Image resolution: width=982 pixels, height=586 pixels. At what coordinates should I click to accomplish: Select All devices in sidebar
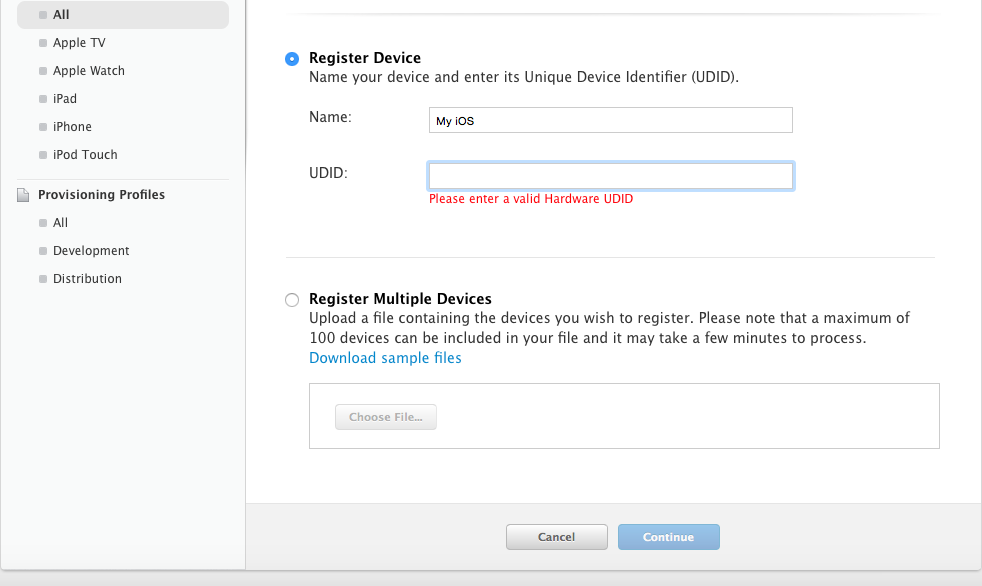pyautogui.click(x=123, y=14)
